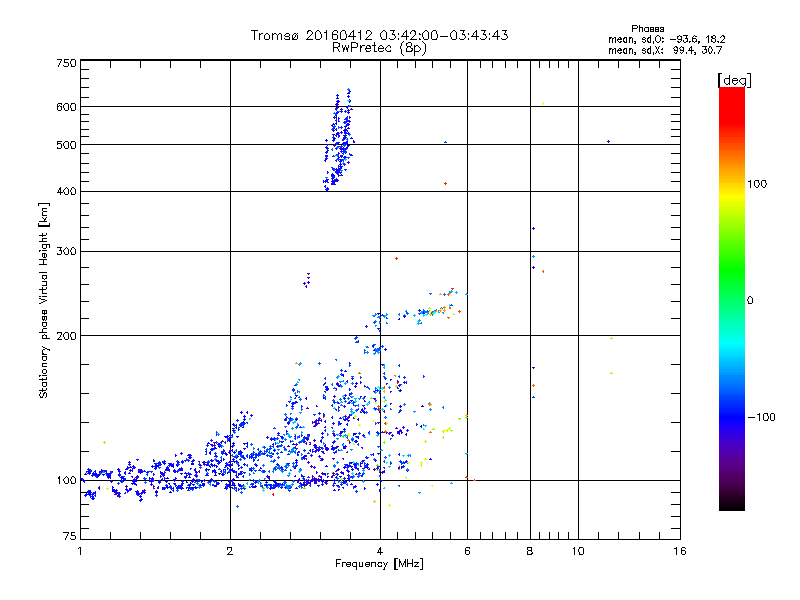The image size is (800, 600).
Task: Click the y-axis tick label '750'
Action: pyautogui.click(x=66, y=63)
